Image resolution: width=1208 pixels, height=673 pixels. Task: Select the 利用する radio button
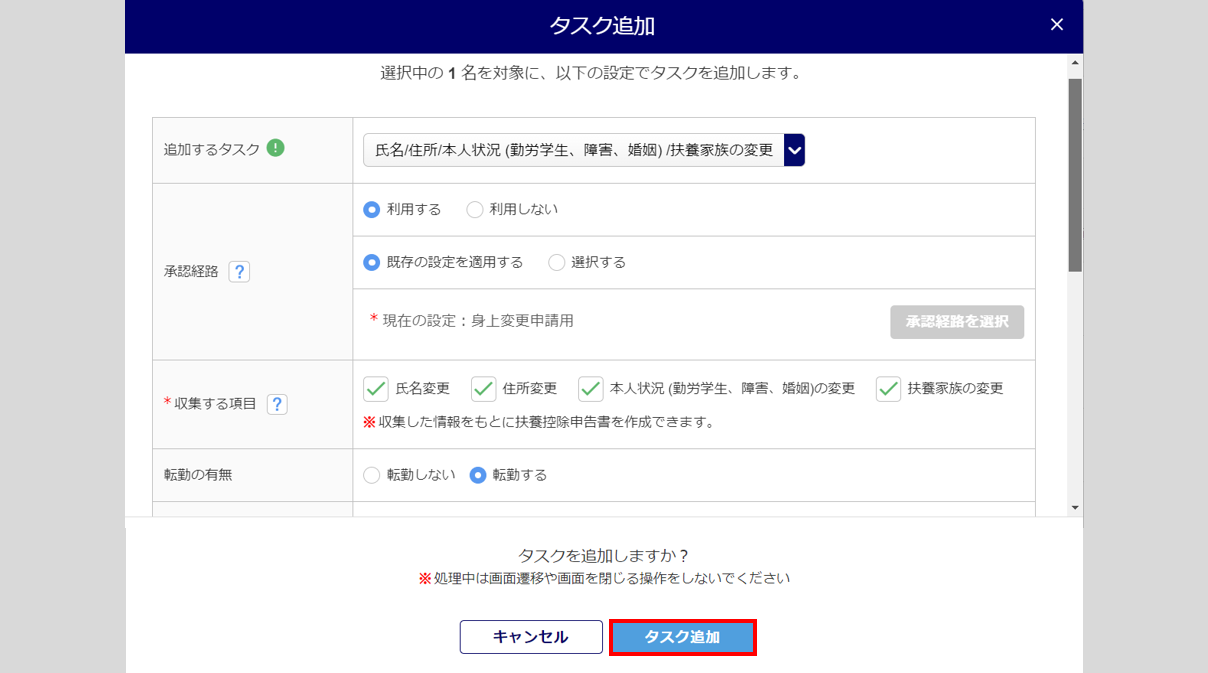[372, 210]
